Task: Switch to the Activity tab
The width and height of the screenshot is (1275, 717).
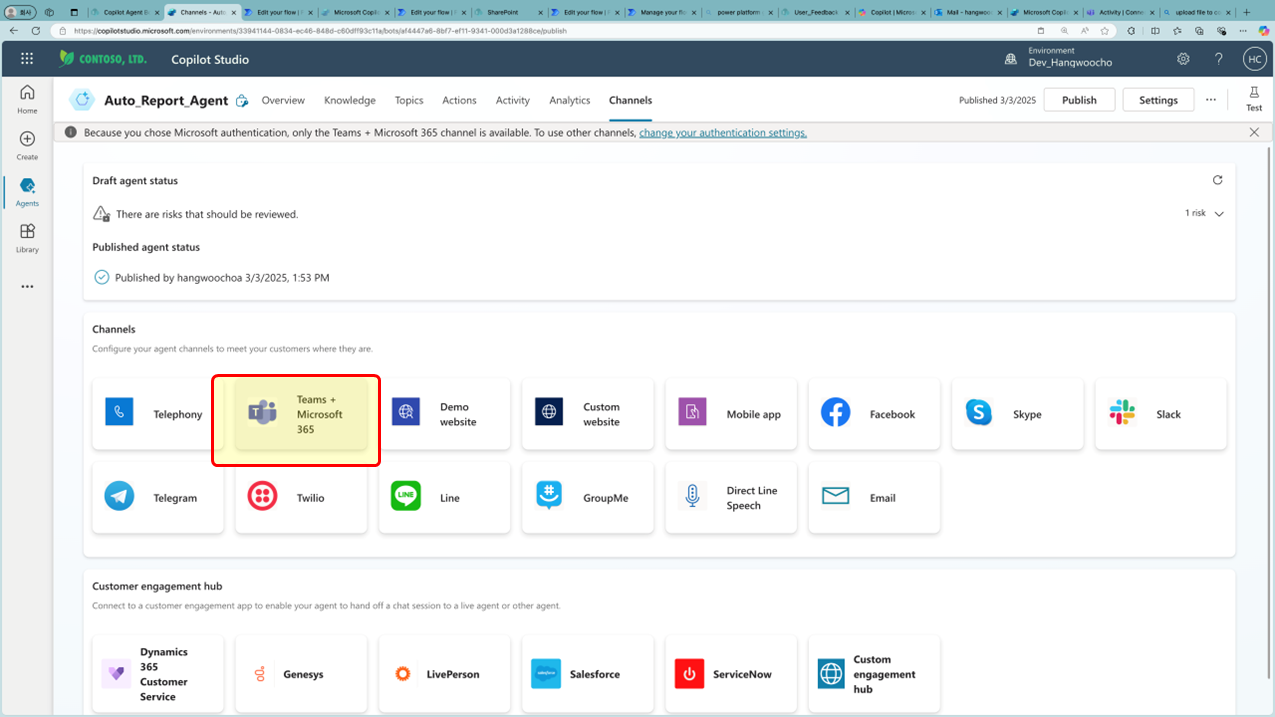Action: [513, 100]
